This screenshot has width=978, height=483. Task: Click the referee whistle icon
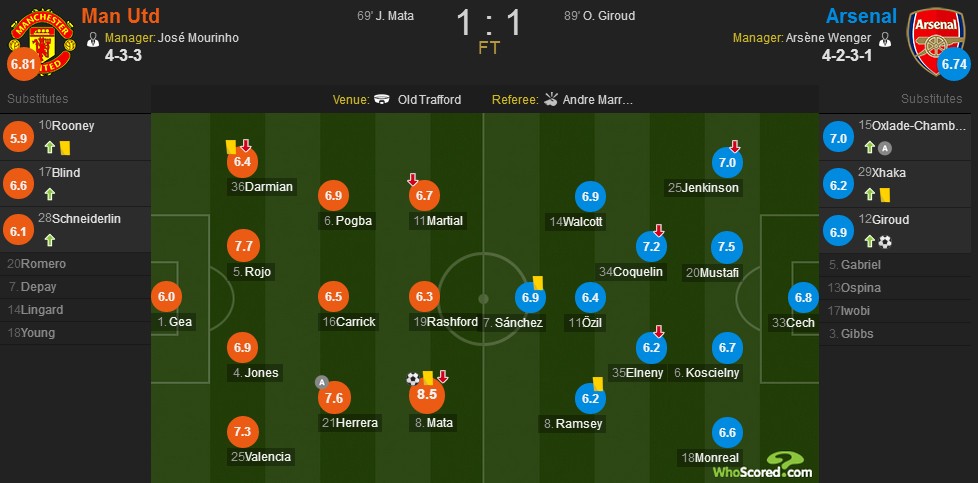[x=551, y=99]
